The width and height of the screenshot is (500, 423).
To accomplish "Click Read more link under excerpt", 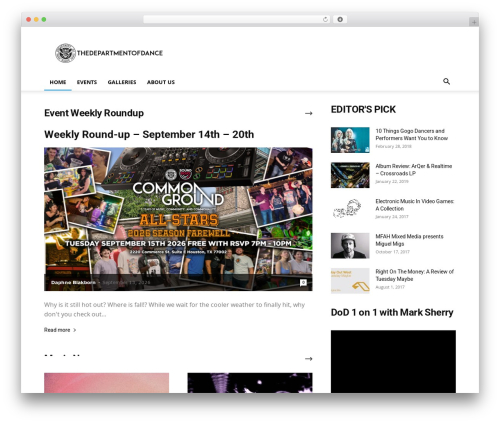I will 60,330.
